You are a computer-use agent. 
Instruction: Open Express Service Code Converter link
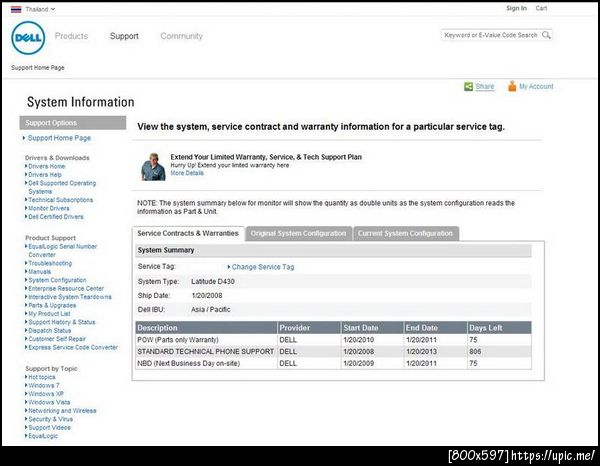pos(73,348)
